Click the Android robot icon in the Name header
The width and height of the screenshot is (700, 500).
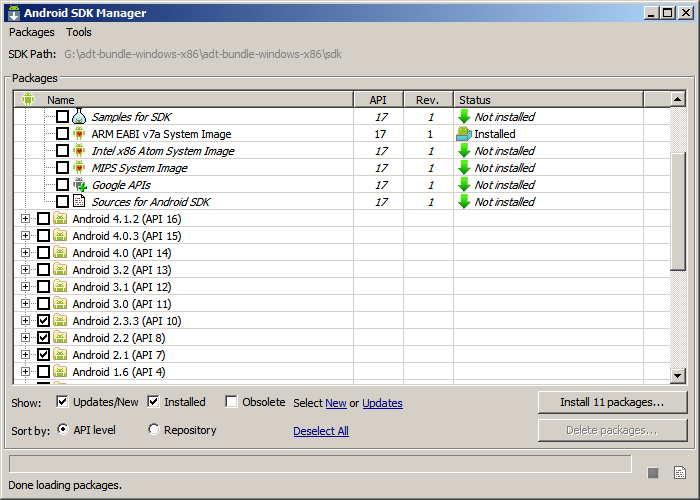tap(28, 99)
